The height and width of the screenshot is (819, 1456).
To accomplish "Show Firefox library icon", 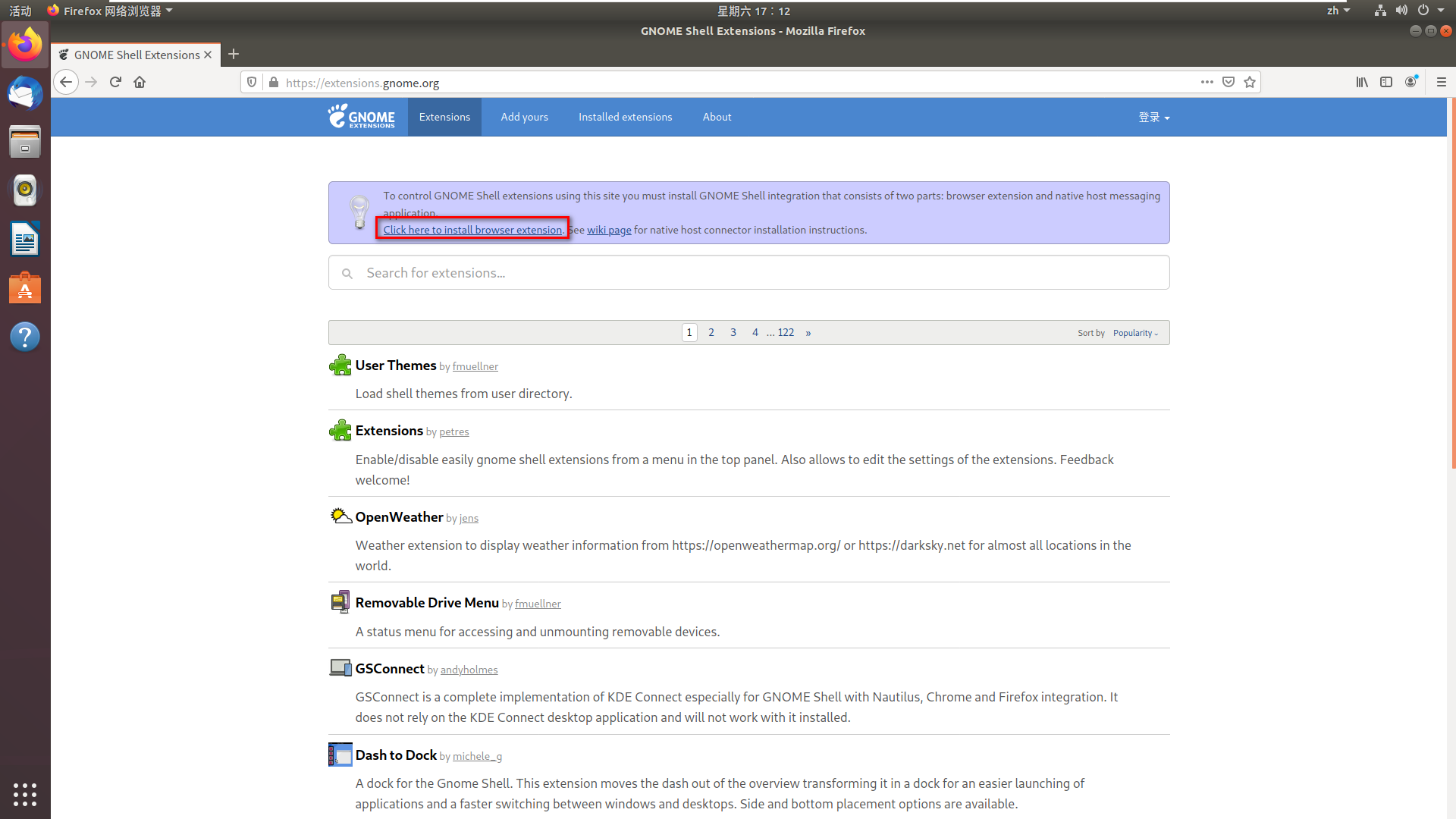I will [1362, 82].
